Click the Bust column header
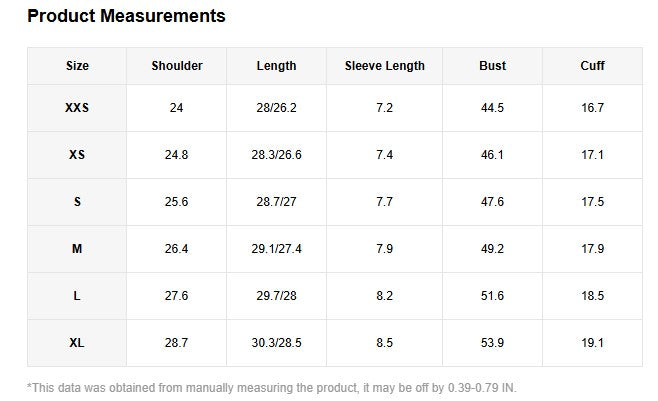The width and height of the screenshot is (658, 401). tap(492, 66)
